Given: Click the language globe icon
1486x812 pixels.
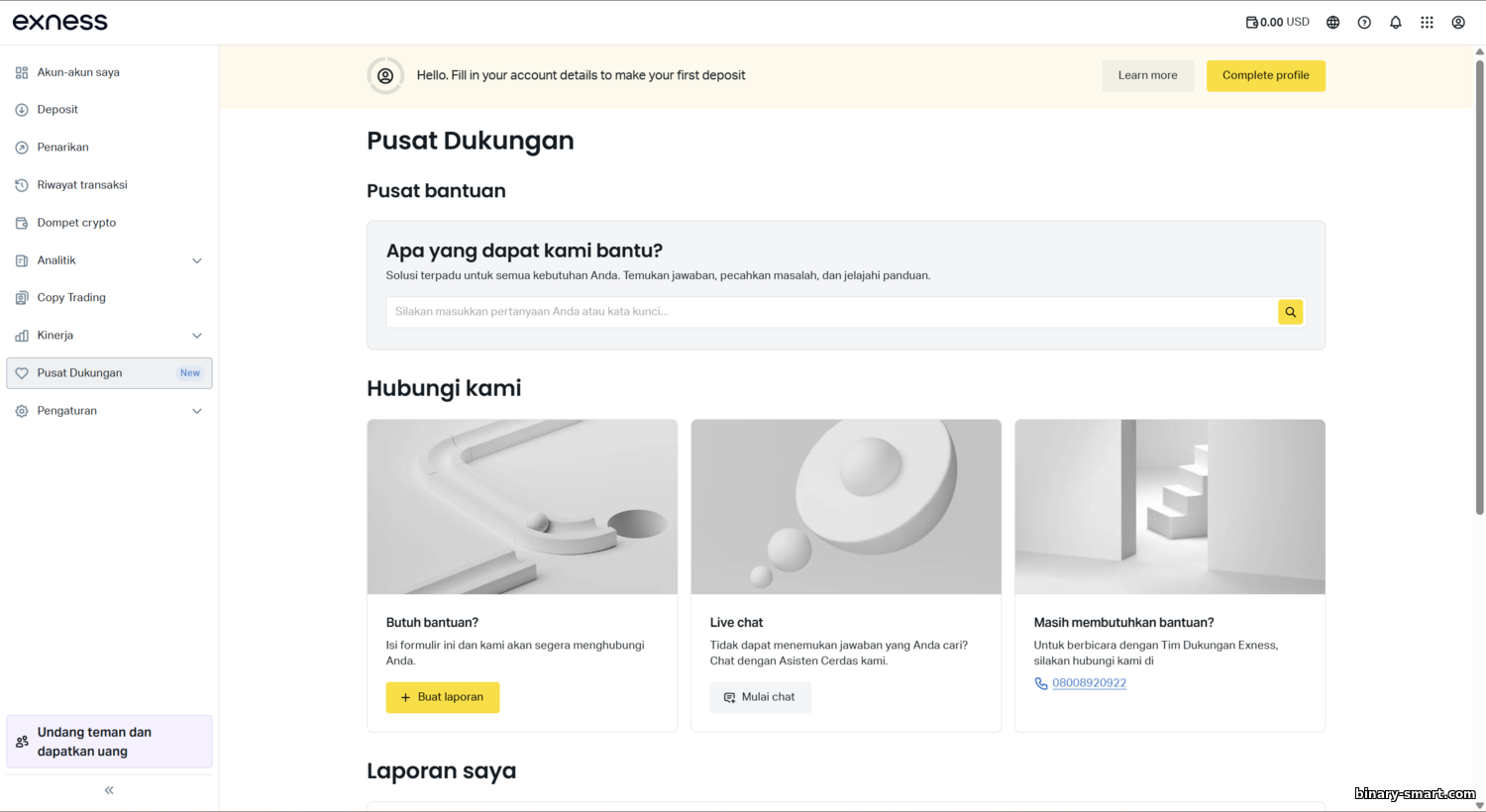Looking at the screenshot, I should [1332, 23].
